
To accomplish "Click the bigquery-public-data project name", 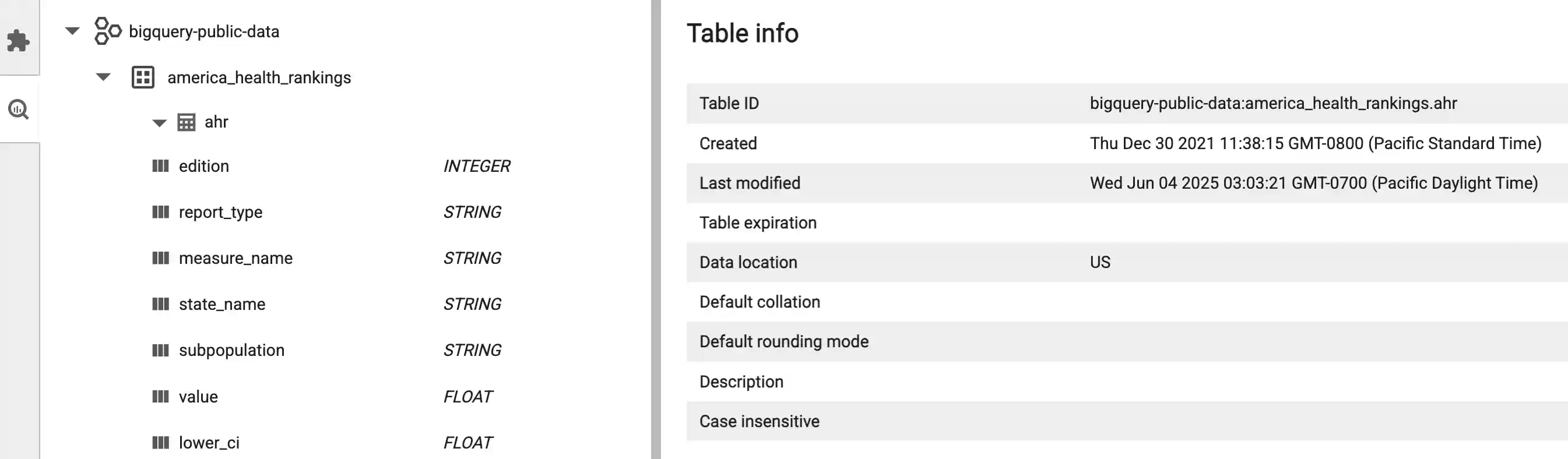I will coord(204,31).
